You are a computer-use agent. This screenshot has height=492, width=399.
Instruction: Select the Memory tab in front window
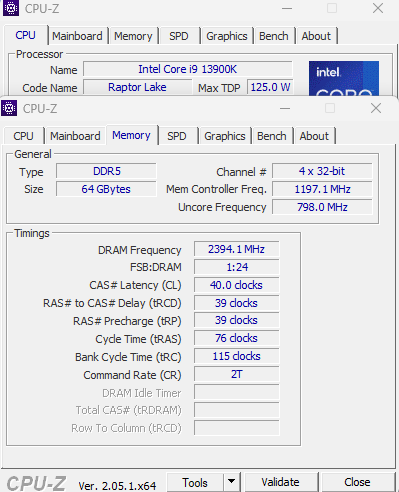click(x=131, y=135)
